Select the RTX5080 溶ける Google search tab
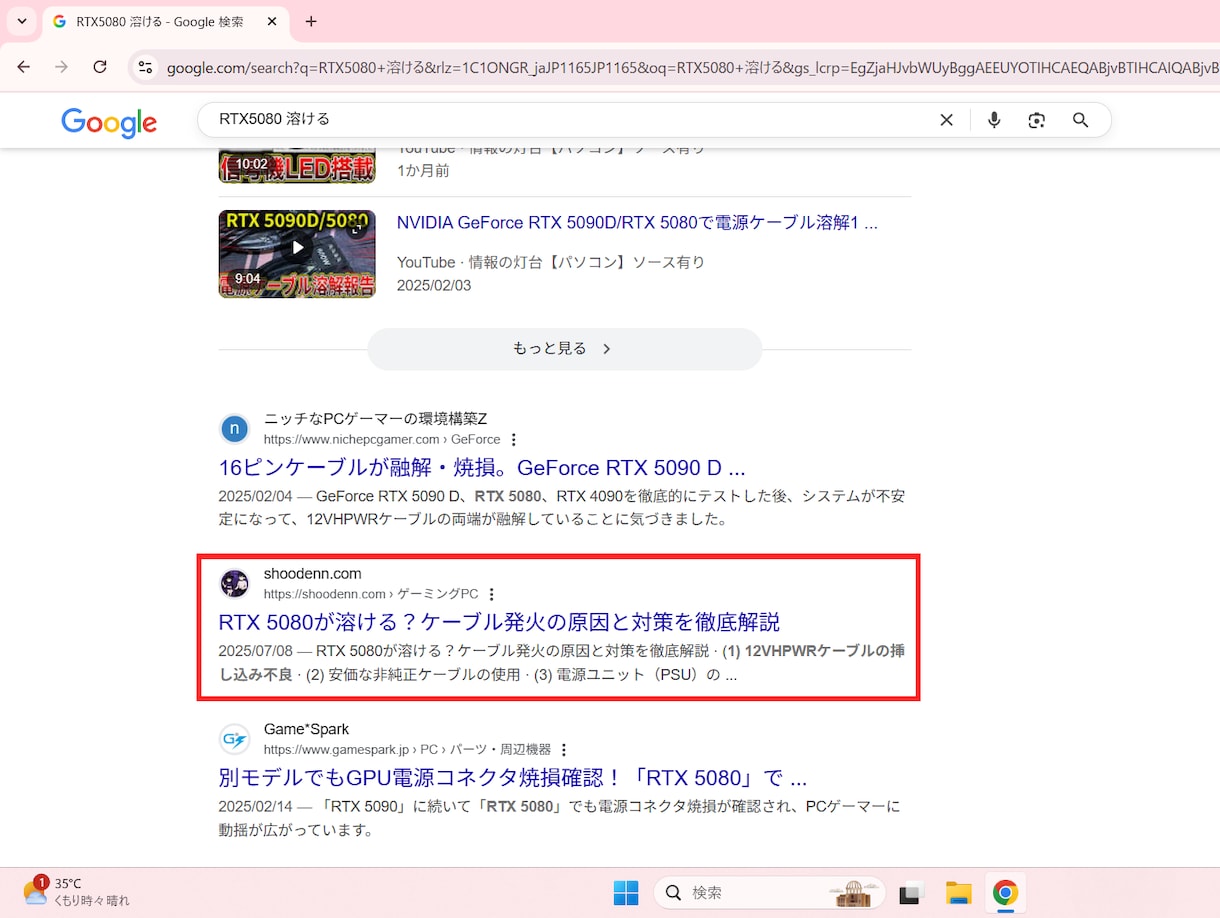The image size is (1220, 918). (x=165, y=21)
